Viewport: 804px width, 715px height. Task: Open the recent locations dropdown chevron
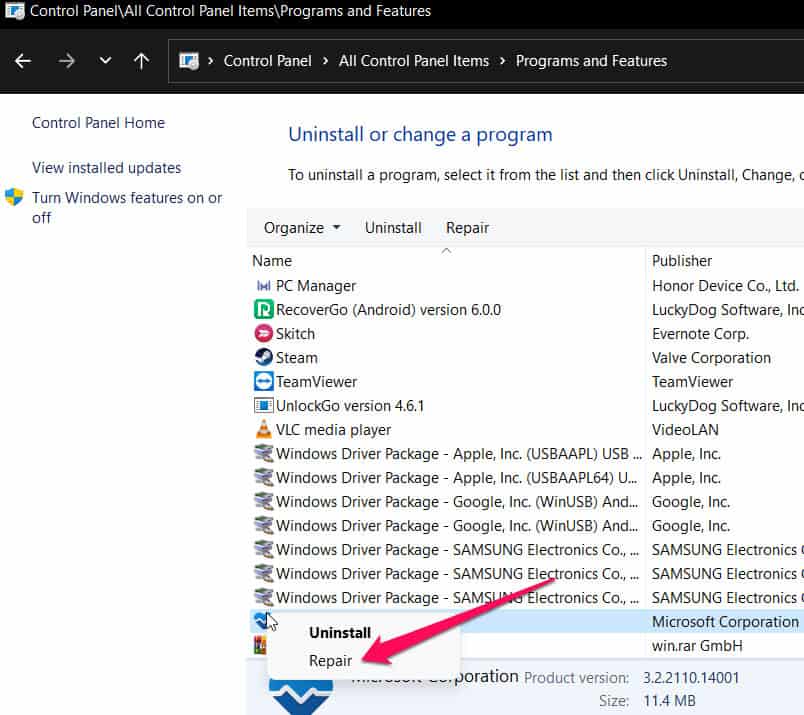(105, 61)
